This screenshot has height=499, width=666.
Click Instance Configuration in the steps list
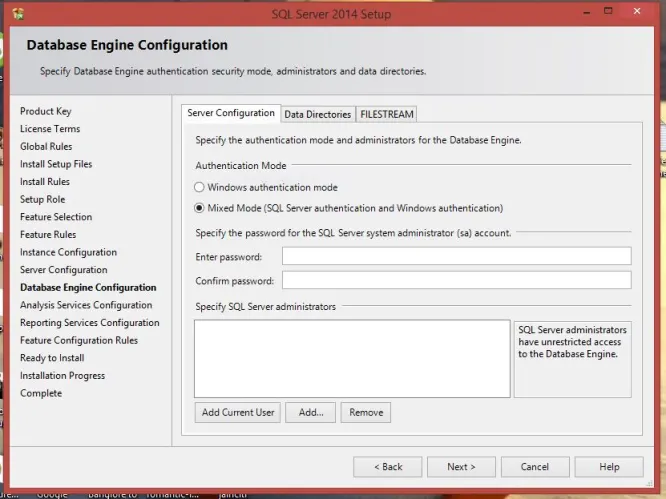pyautogui.click(x=68, y=252)
